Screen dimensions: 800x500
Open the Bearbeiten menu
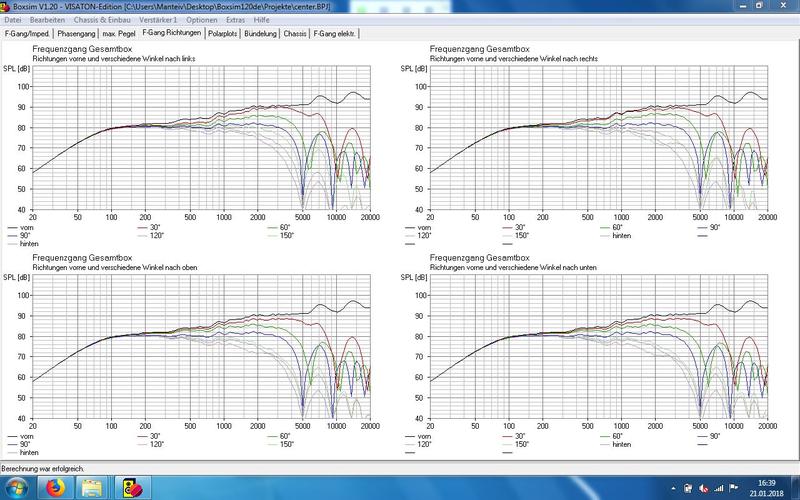(45, 19)
